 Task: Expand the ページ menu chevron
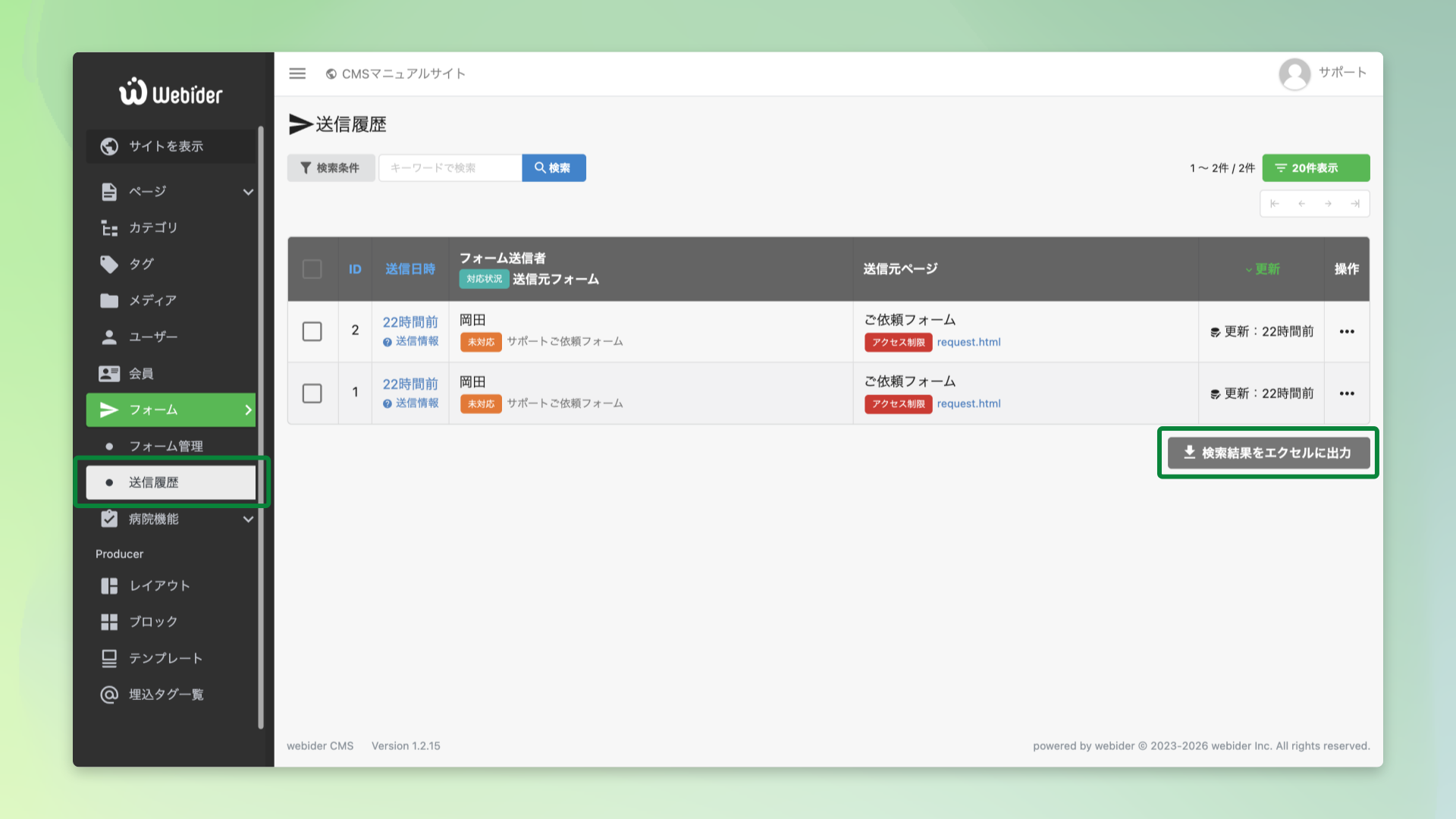[x=248, y=192]
